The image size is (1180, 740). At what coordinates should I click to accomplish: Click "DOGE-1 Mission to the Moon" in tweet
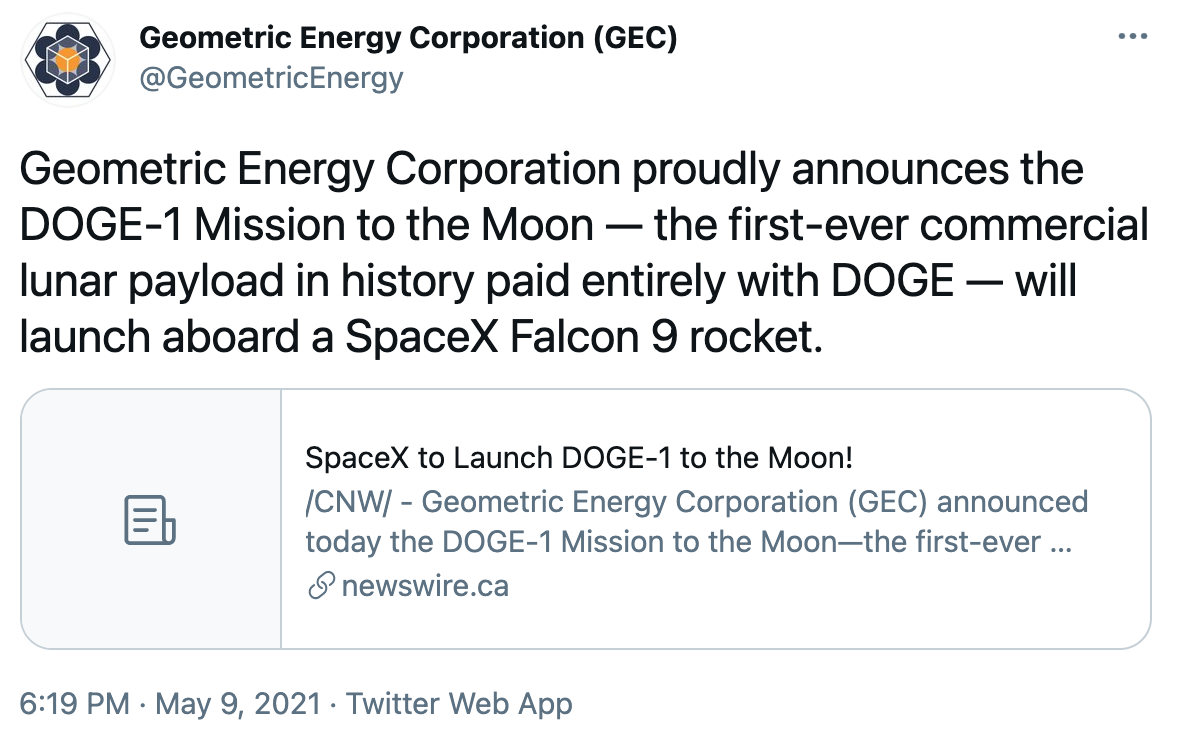click(x=306, y=226)
